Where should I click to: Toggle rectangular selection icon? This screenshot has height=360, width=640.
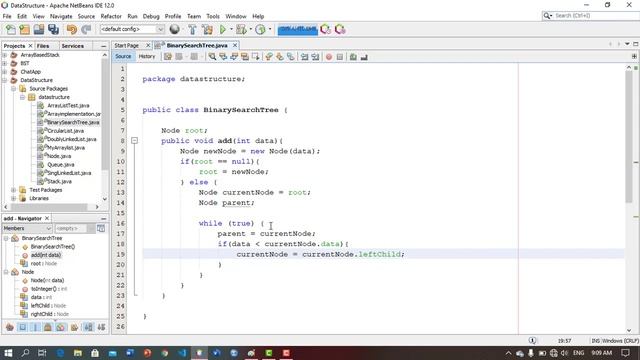click(256, 57)
